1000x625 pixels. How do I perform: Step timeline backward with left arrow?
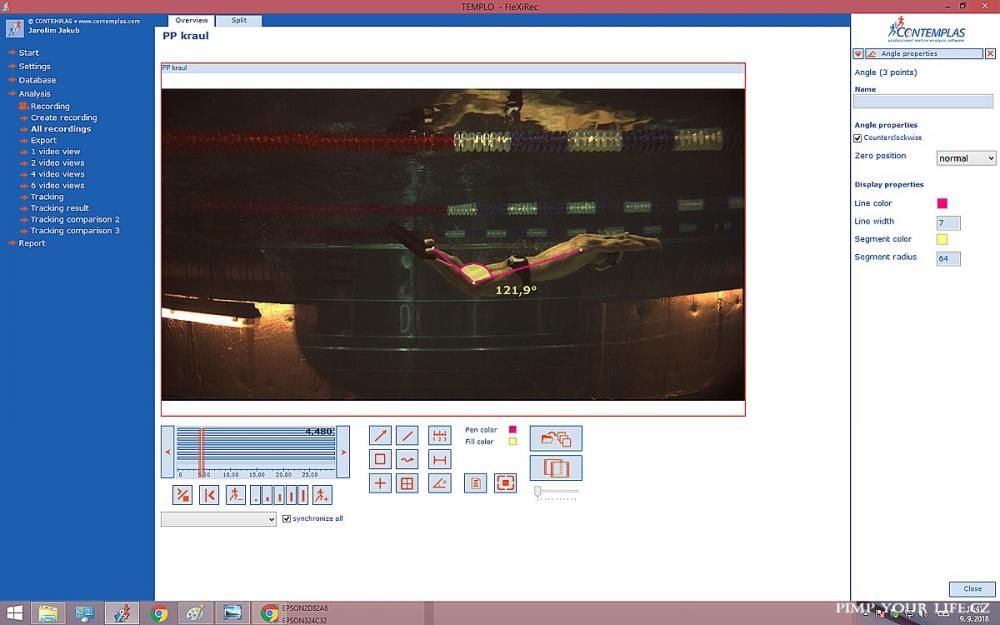168,452
